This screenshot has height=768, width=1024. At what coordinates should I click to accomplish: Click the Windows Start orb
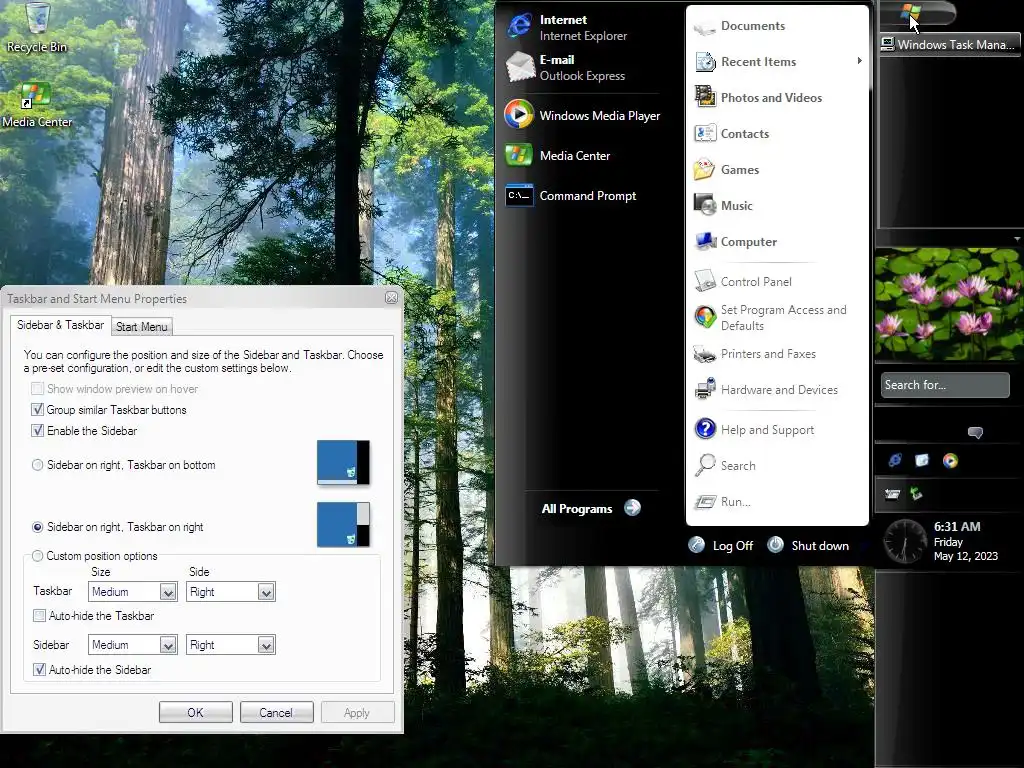[910, 12]
